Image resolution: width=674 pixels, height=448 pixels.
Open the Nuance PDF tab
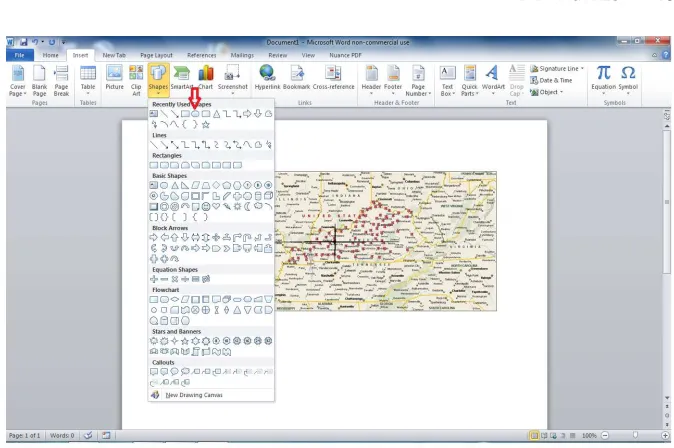pyautogui.click(x=345, y=55)
